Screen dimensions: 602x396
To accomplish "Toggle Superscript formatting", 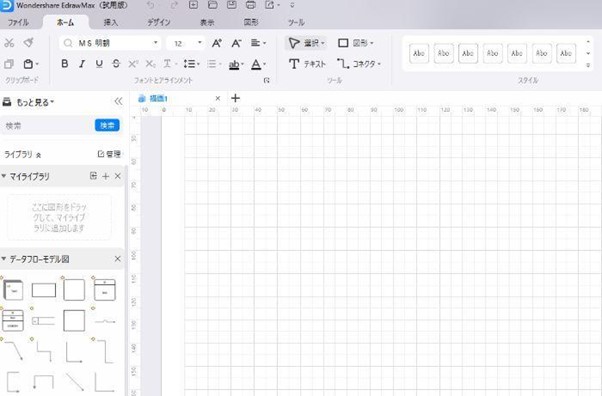I will point(133,64).
